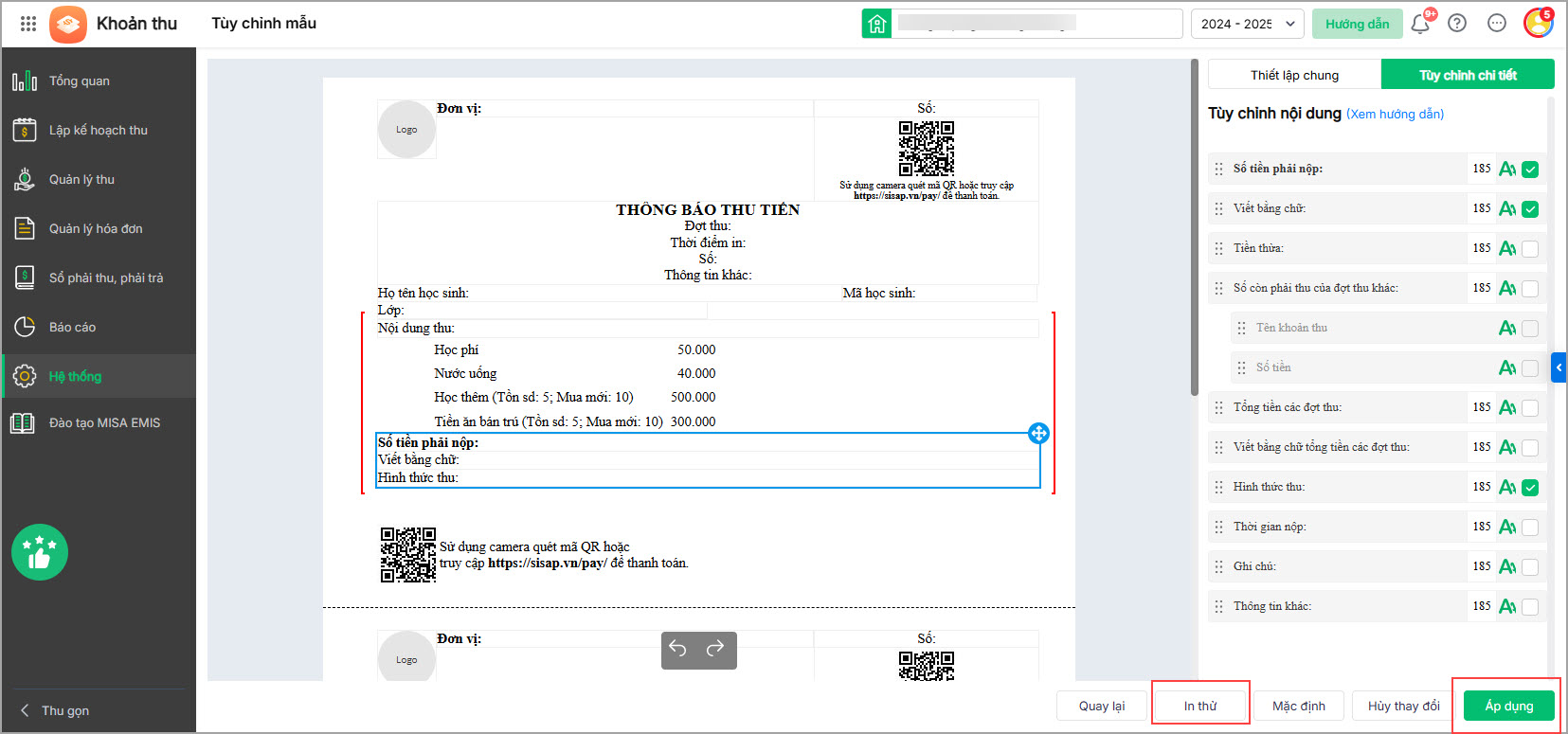Open the user avatar profile menu
Screen dimensions: 1568x734
1538,23
